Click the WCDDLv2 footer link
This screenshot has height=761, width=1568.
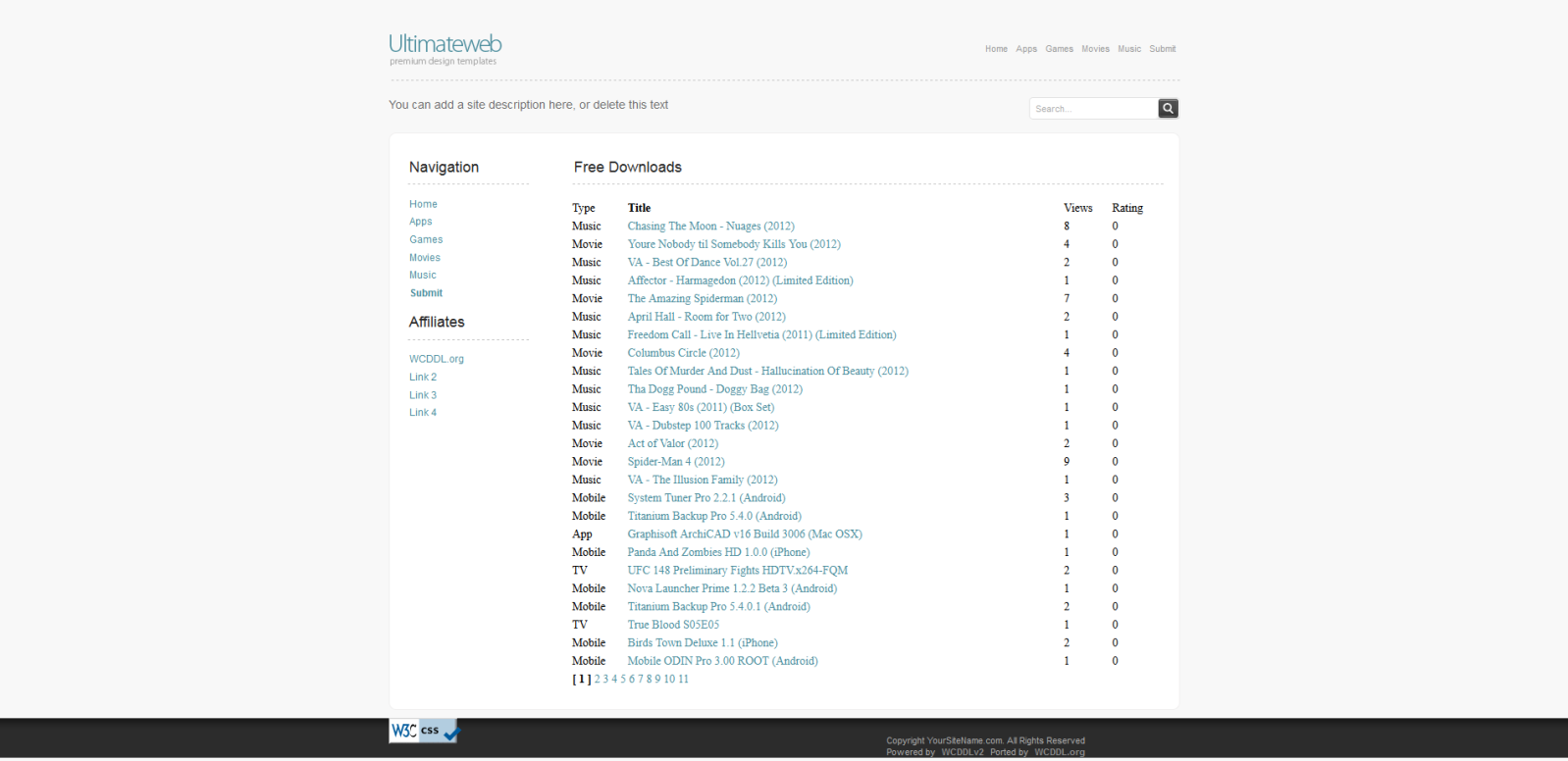(x=962, y=752)
